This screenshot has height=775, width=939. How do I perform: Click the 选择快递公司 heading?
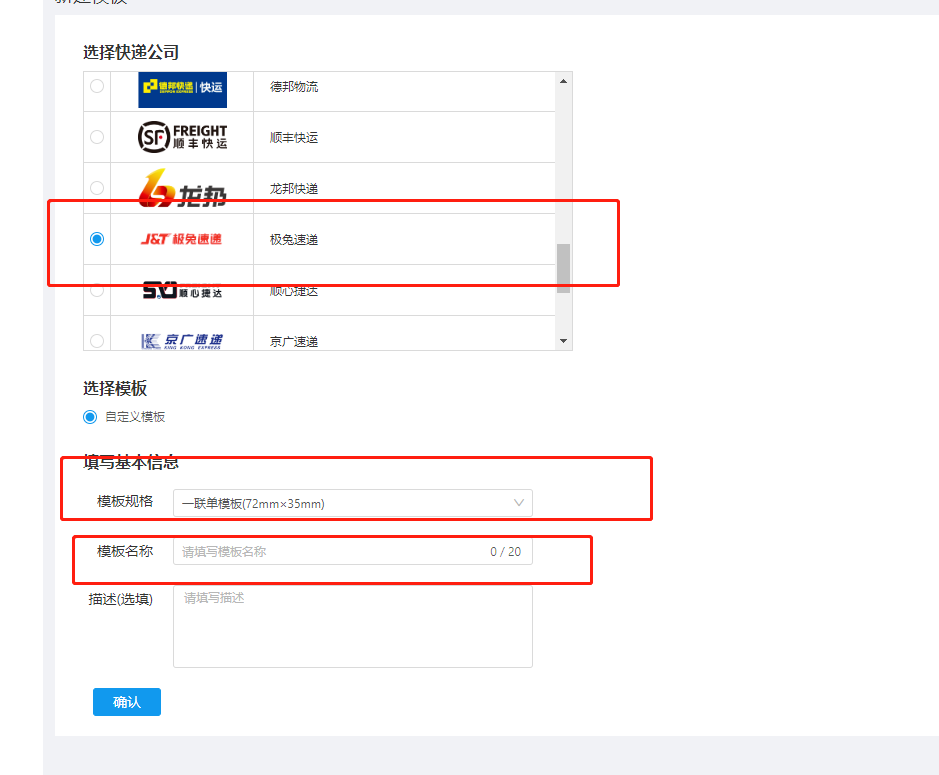(x=131, y=53)
